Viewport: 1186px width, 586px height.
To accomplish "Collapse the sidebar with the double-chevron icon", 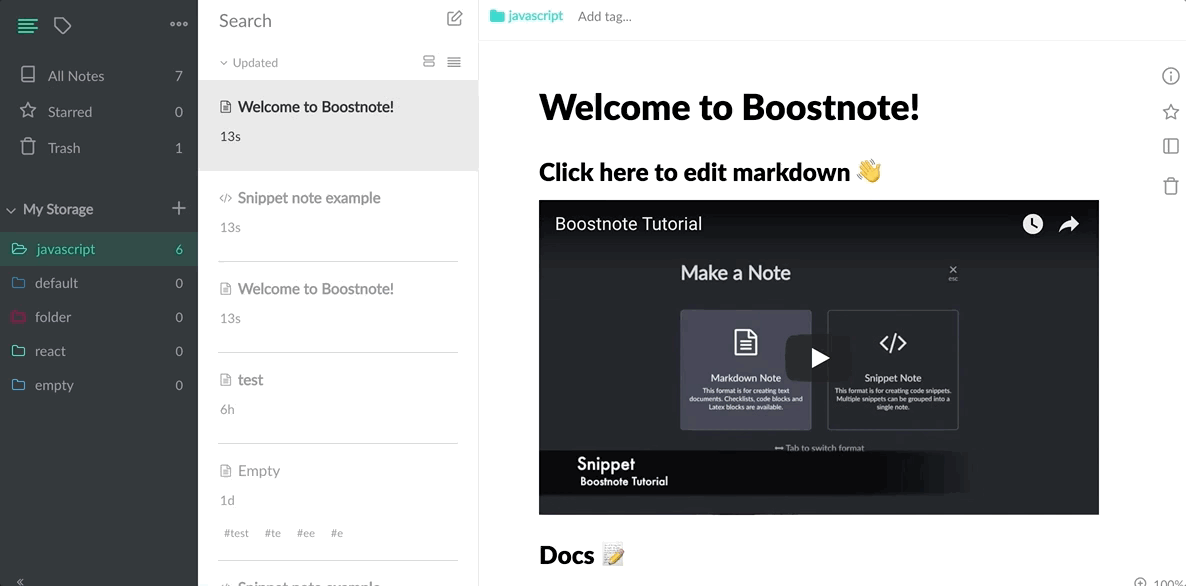I will click(20, 581).
